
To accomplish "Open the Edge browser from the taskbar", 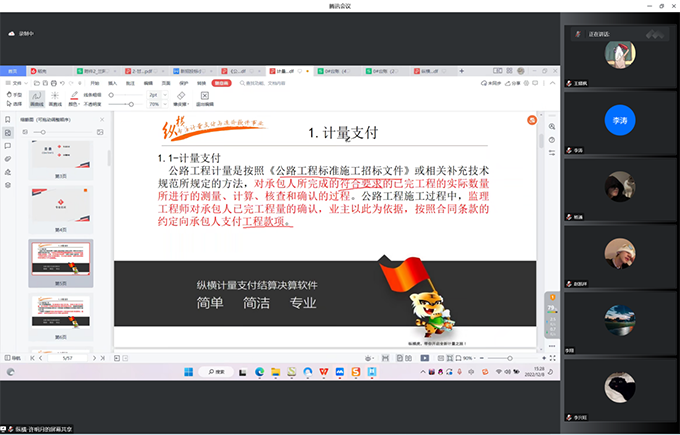I will (259, 372).
